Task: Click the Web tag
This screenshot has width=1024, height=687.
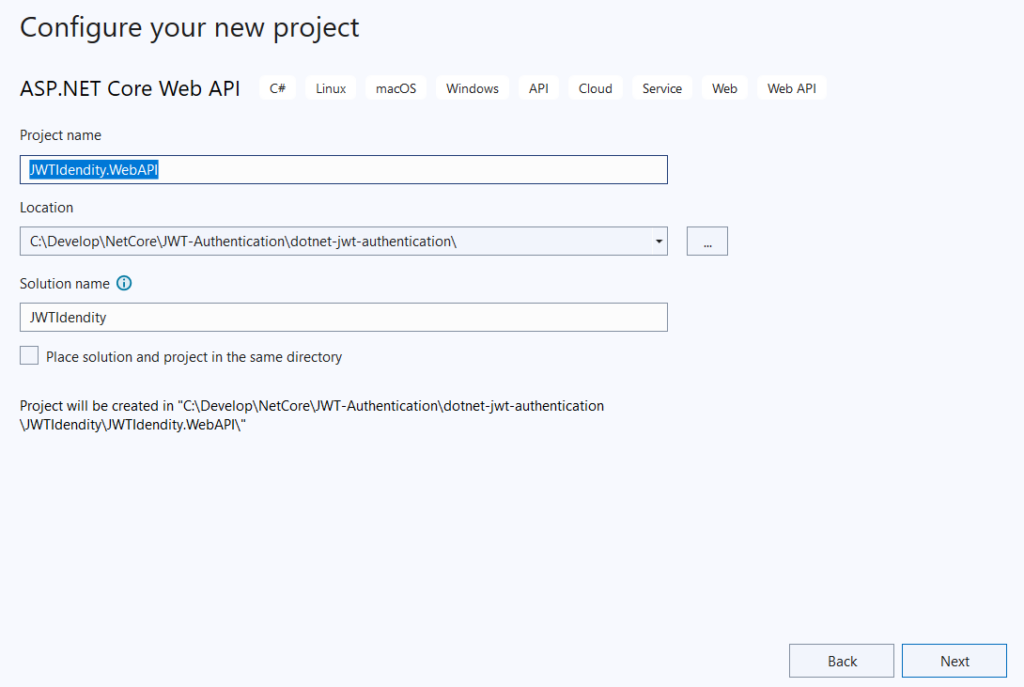Action: click(724, 88)
